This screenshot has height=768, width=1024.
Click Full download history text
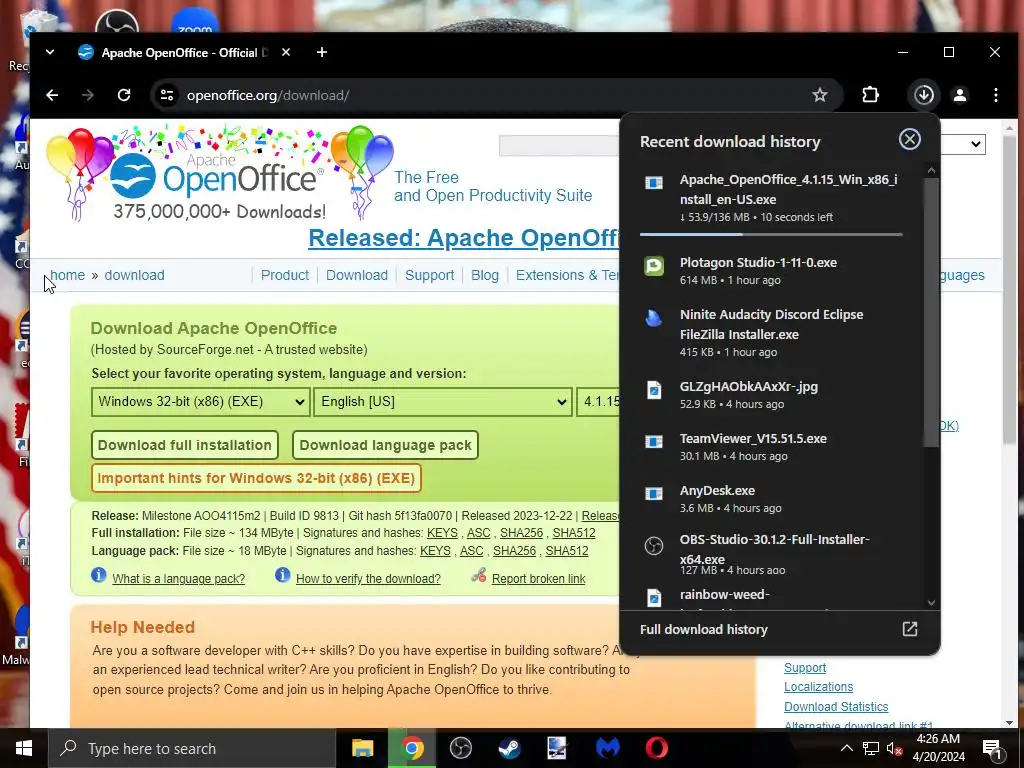(x=703, y=630)
